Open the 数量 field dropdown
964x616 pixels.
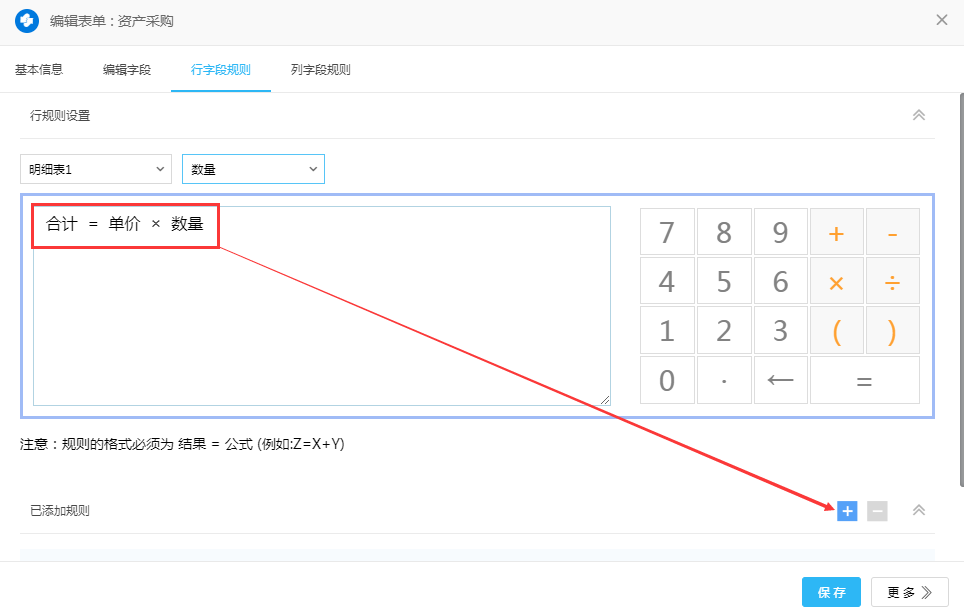tap(253, 170)
